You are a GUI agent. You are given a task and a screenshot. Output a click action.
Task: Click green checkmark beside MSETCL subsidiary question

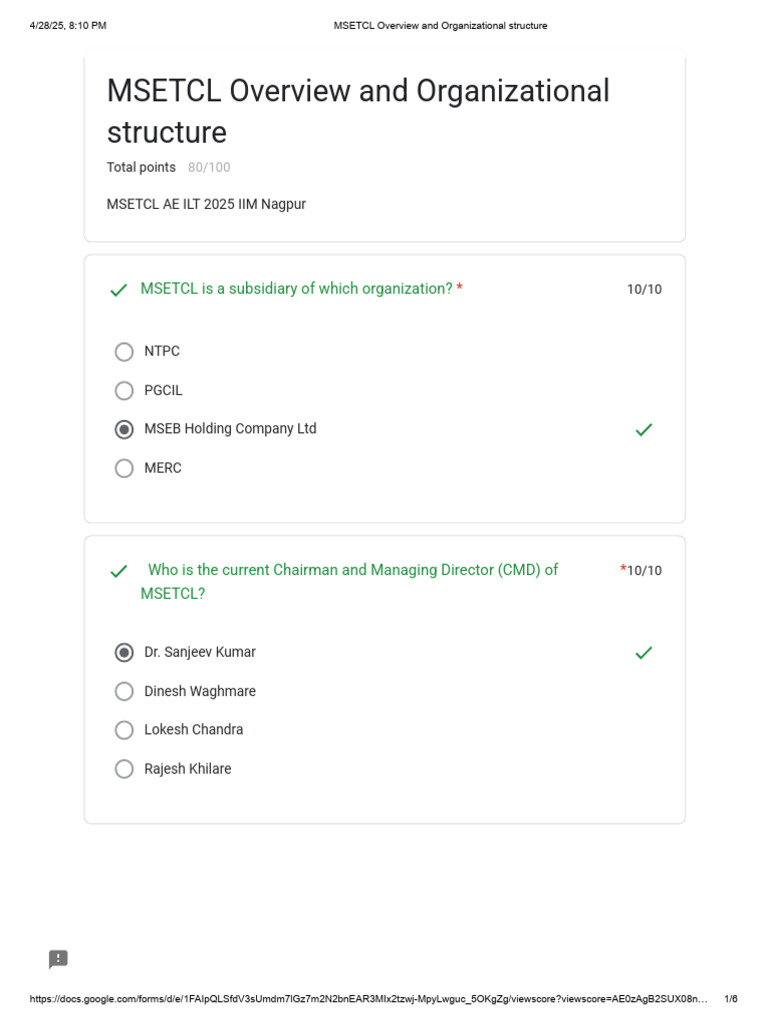119,290
